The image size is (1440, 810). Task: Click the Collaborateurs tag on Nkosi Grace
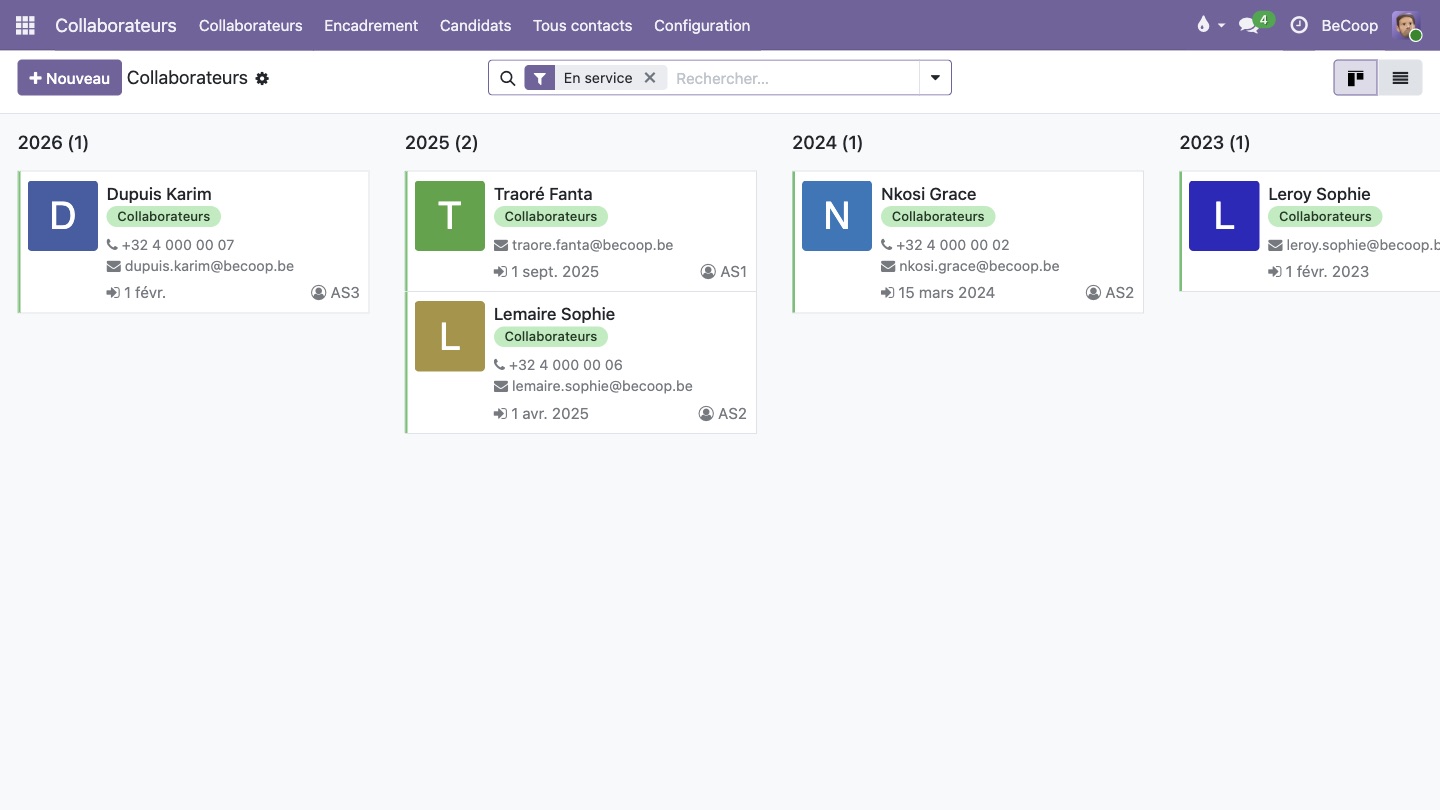pos(938,216)
